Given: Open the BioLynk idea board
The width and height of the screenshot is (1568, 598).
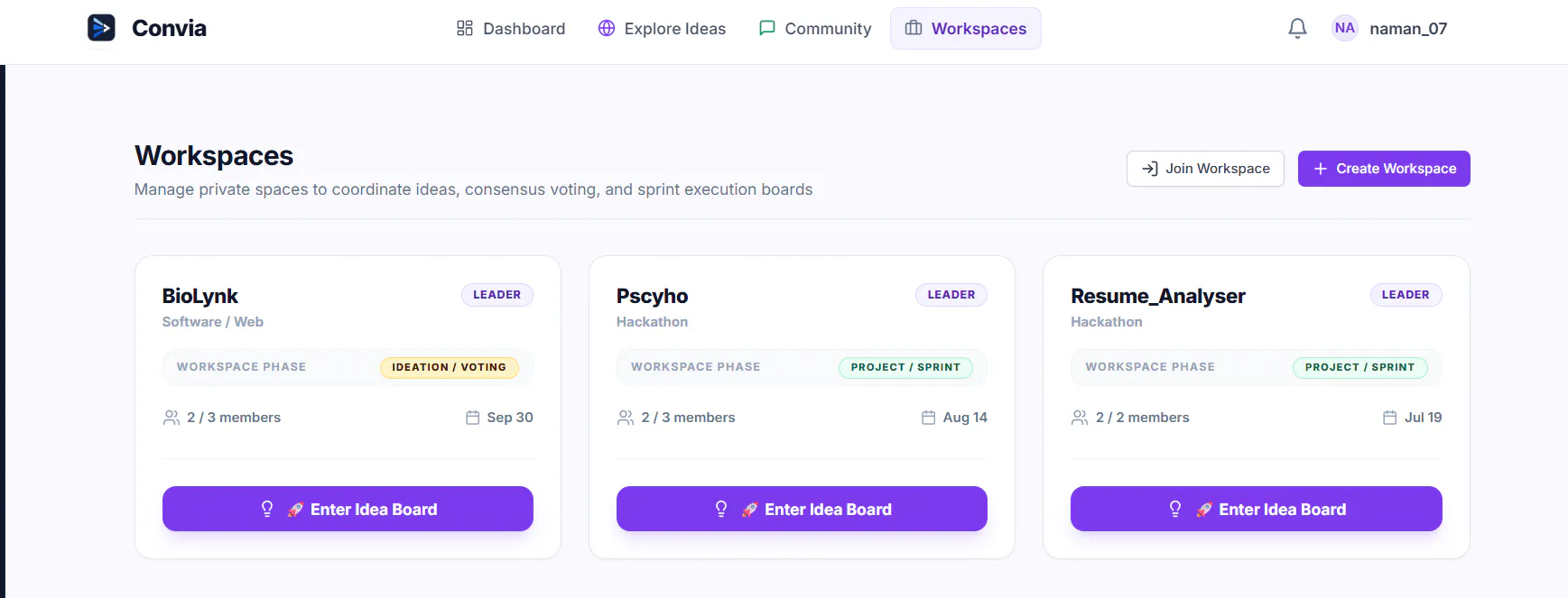Looking at the screenshot, I should coord(348,509).
